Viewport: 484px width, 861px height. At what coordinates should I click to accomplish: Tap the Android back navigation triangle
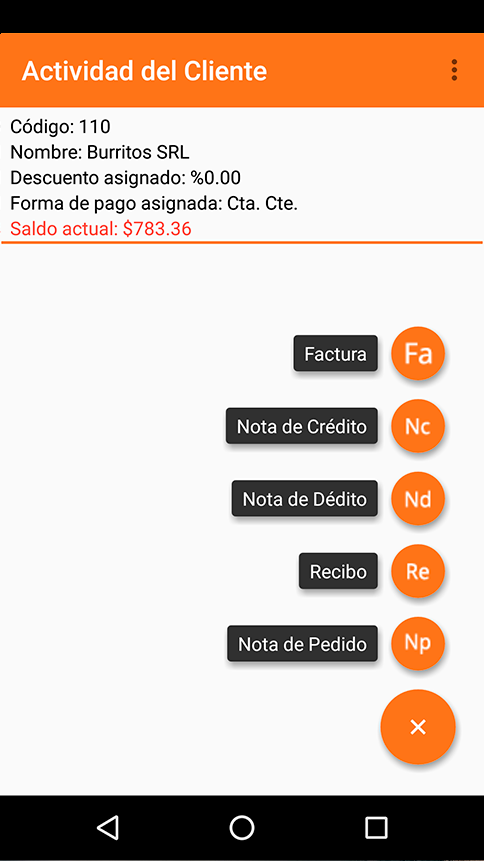click(108, 827)
